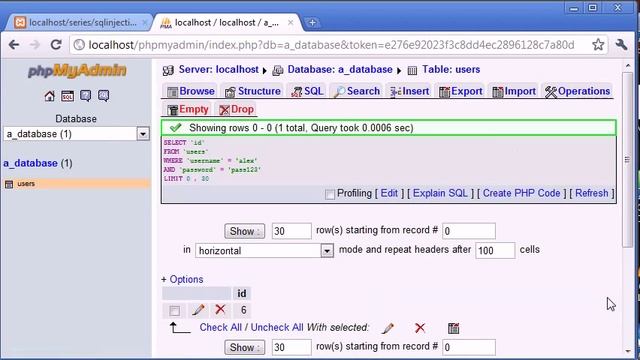Close the localhost/series/sqlinjecti tab
Viewport: 640px width, 360px height.
coord(144,23)
